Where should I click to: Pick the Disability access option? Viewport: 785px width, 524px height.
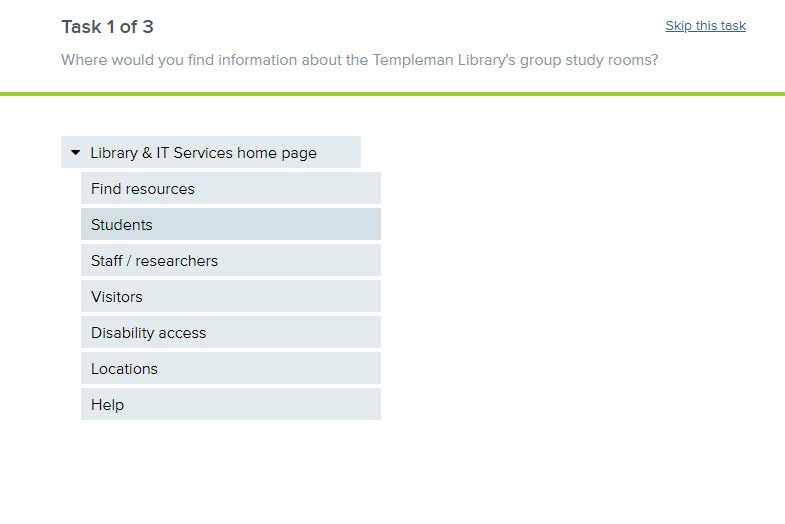pyautogui.click(x=148, y=333)
